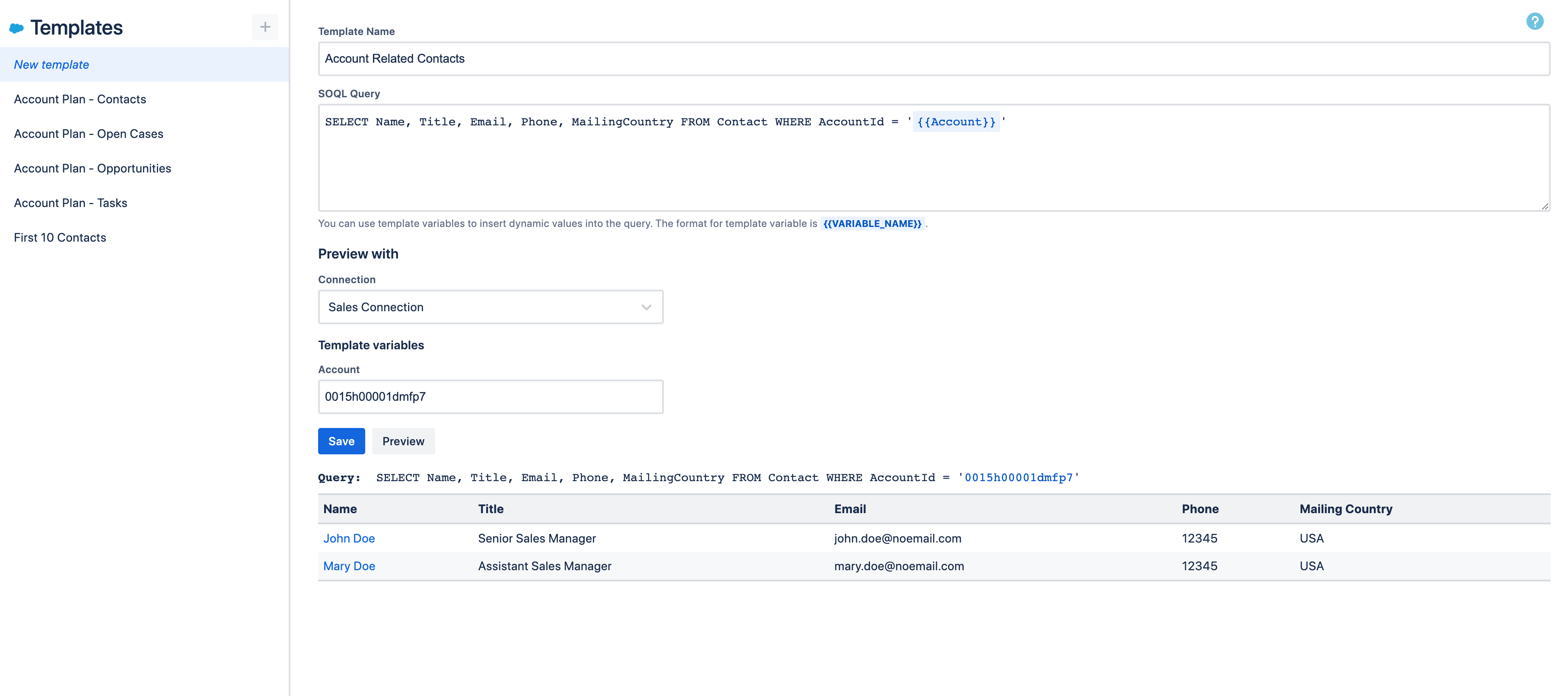This screenshot has height=696, width=1568.
Task: Open Account Plan - Contacts template
Action: click(x=80, y=99)
